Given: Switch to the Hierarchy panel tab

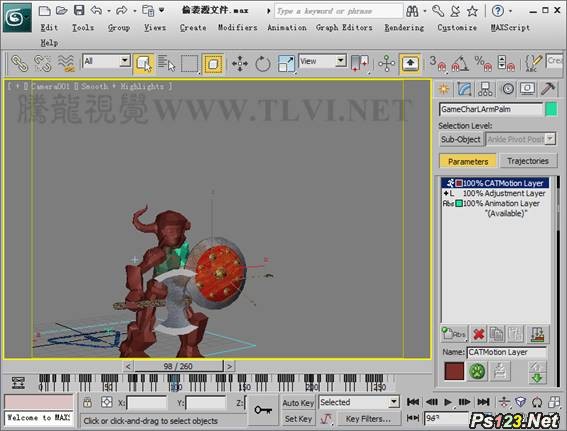Looking at the screenshot, I should click(x=485, y=89).
